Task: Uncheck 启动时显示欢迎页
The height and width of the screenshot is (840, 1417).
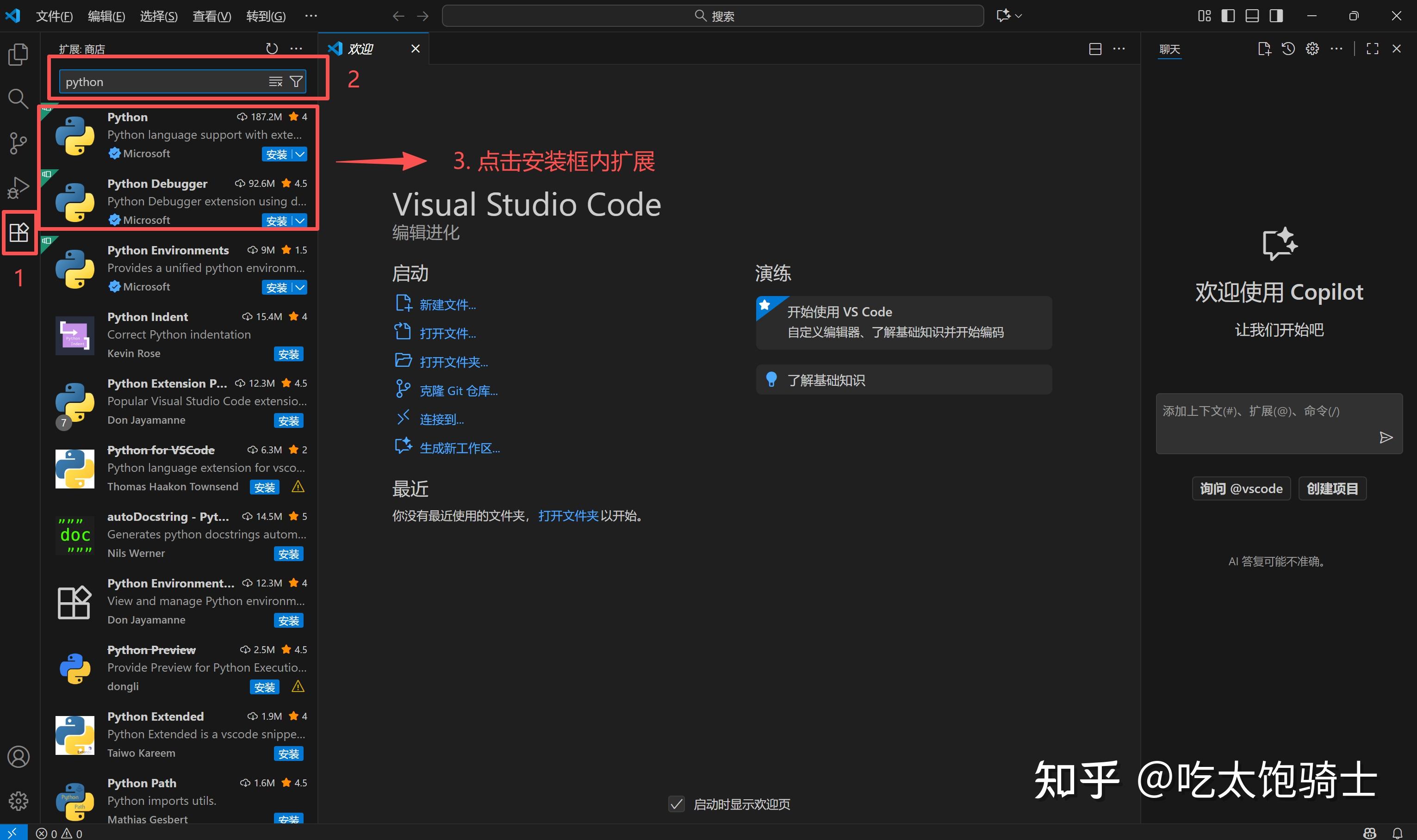Action: point(676,804)
